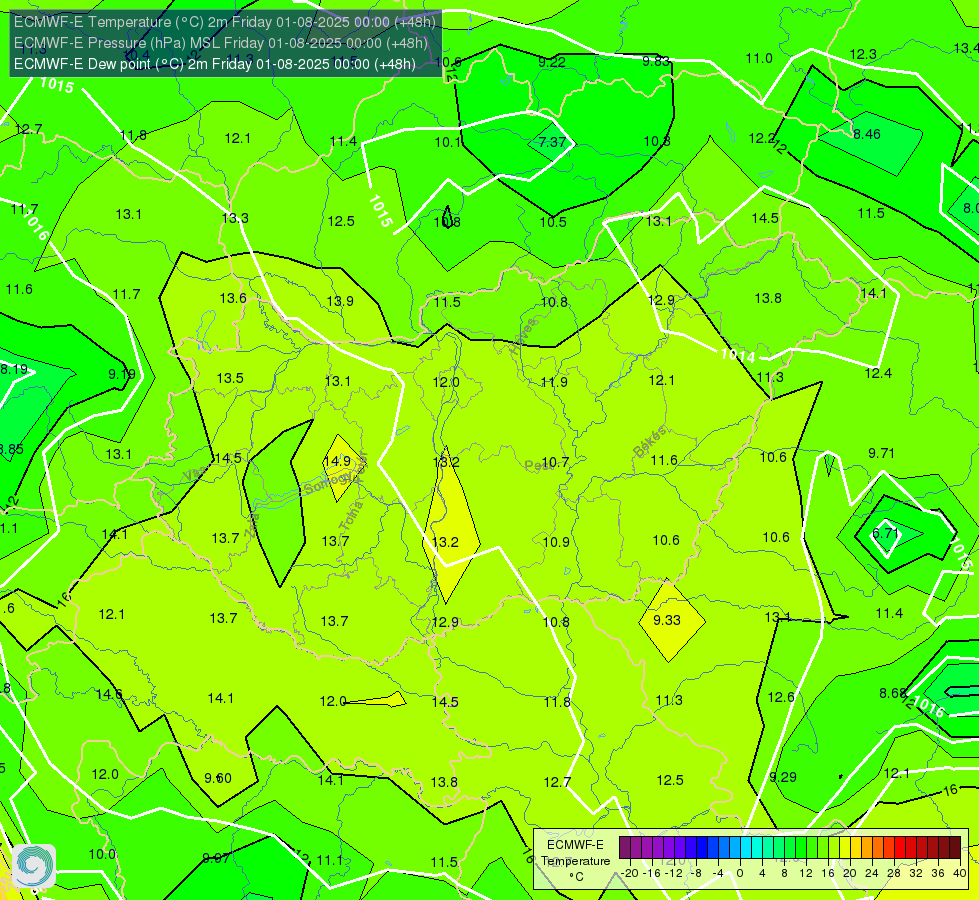Click the 13.6 value

233,298
